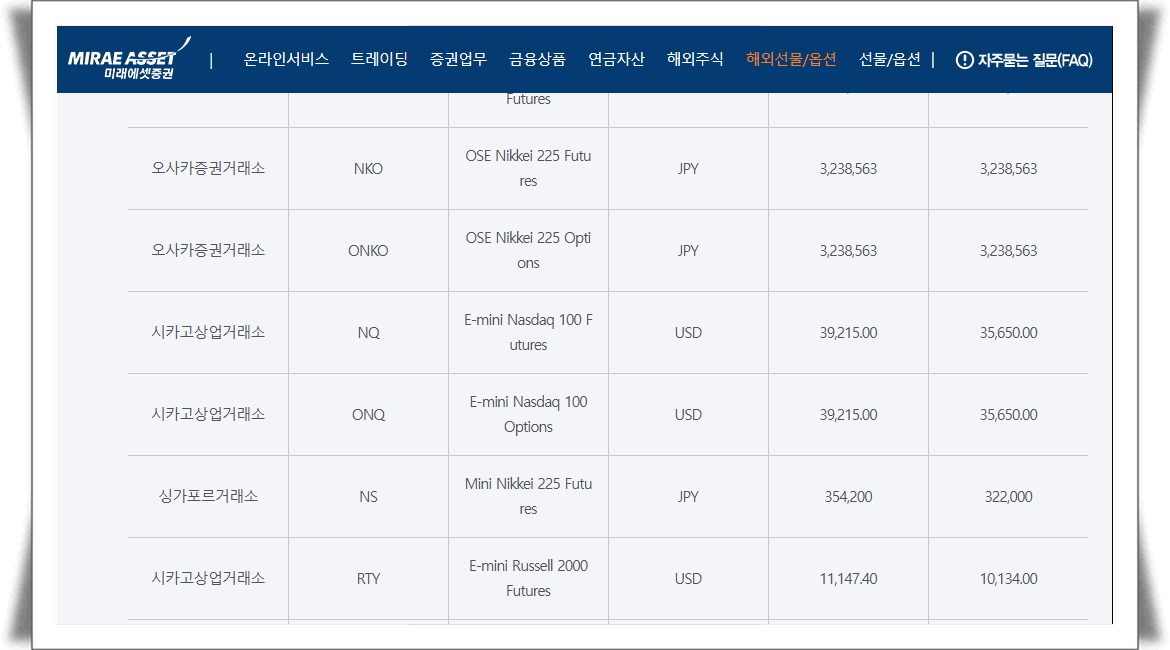
Task: Open the 트레이딩 menu
Action: pyautogui.click(x=379, y=60)
